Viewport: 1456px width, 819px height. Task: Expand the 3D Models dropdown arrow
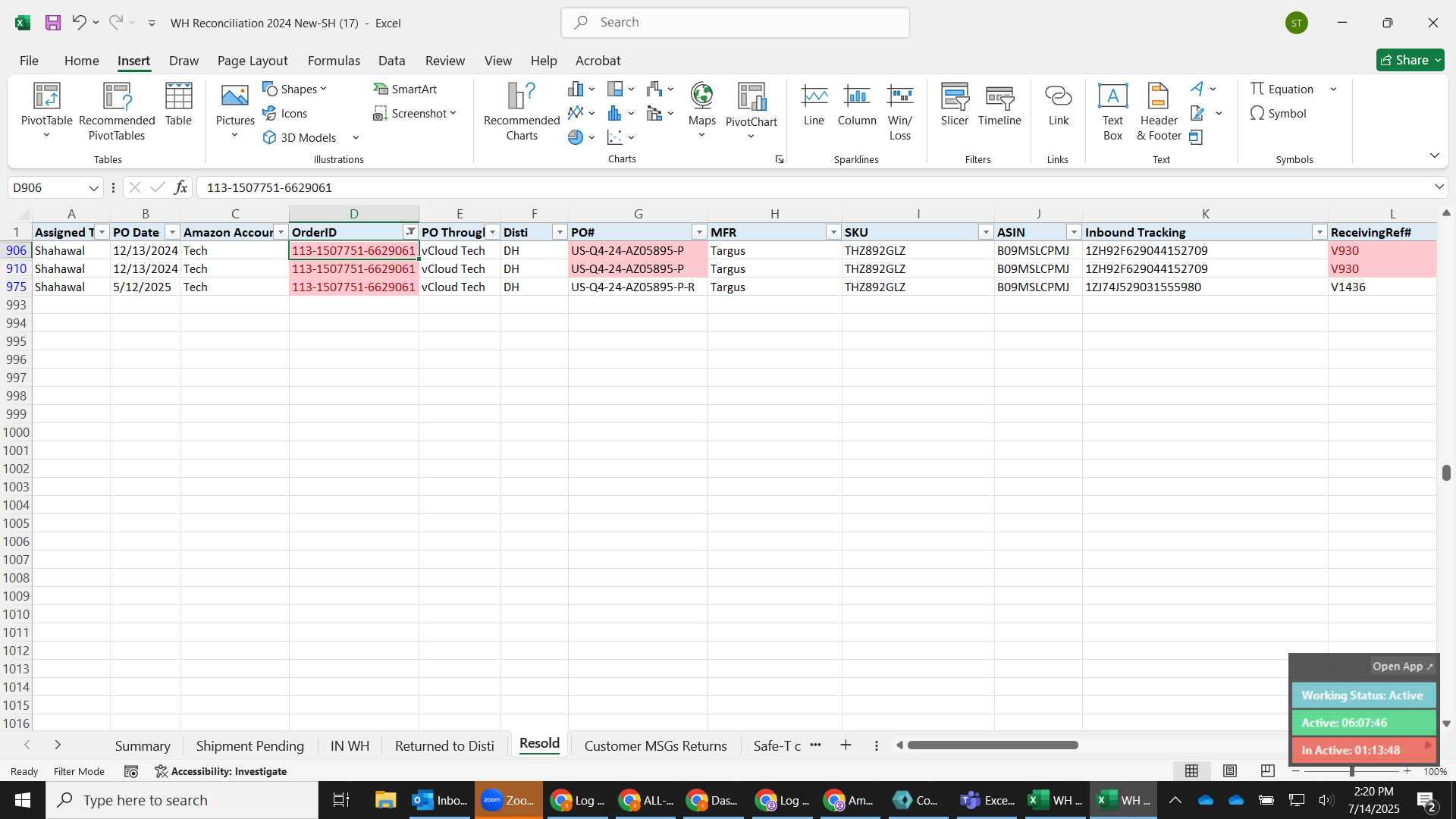(355, 137)
